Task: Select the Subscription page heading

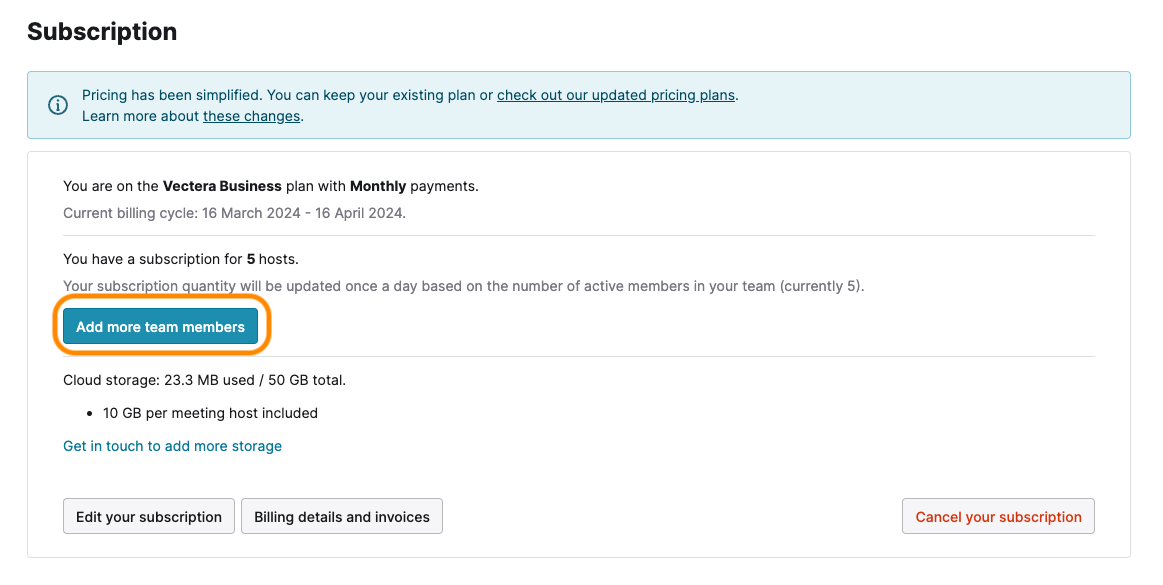Action: point(102,32)
